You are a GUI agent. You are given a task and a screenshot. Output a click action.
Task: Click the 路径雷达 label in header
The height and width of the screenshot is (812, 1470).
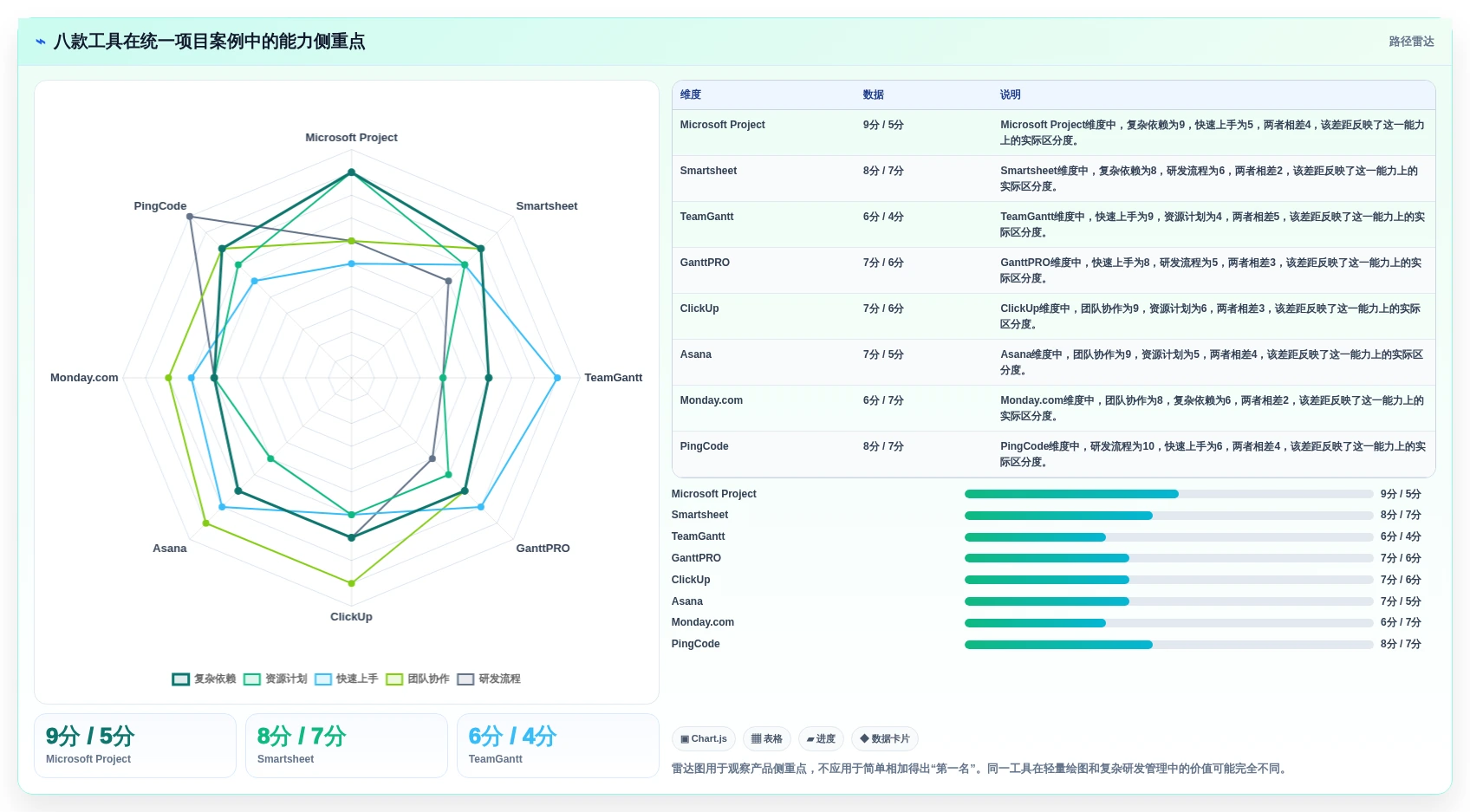click(1411, 42)
